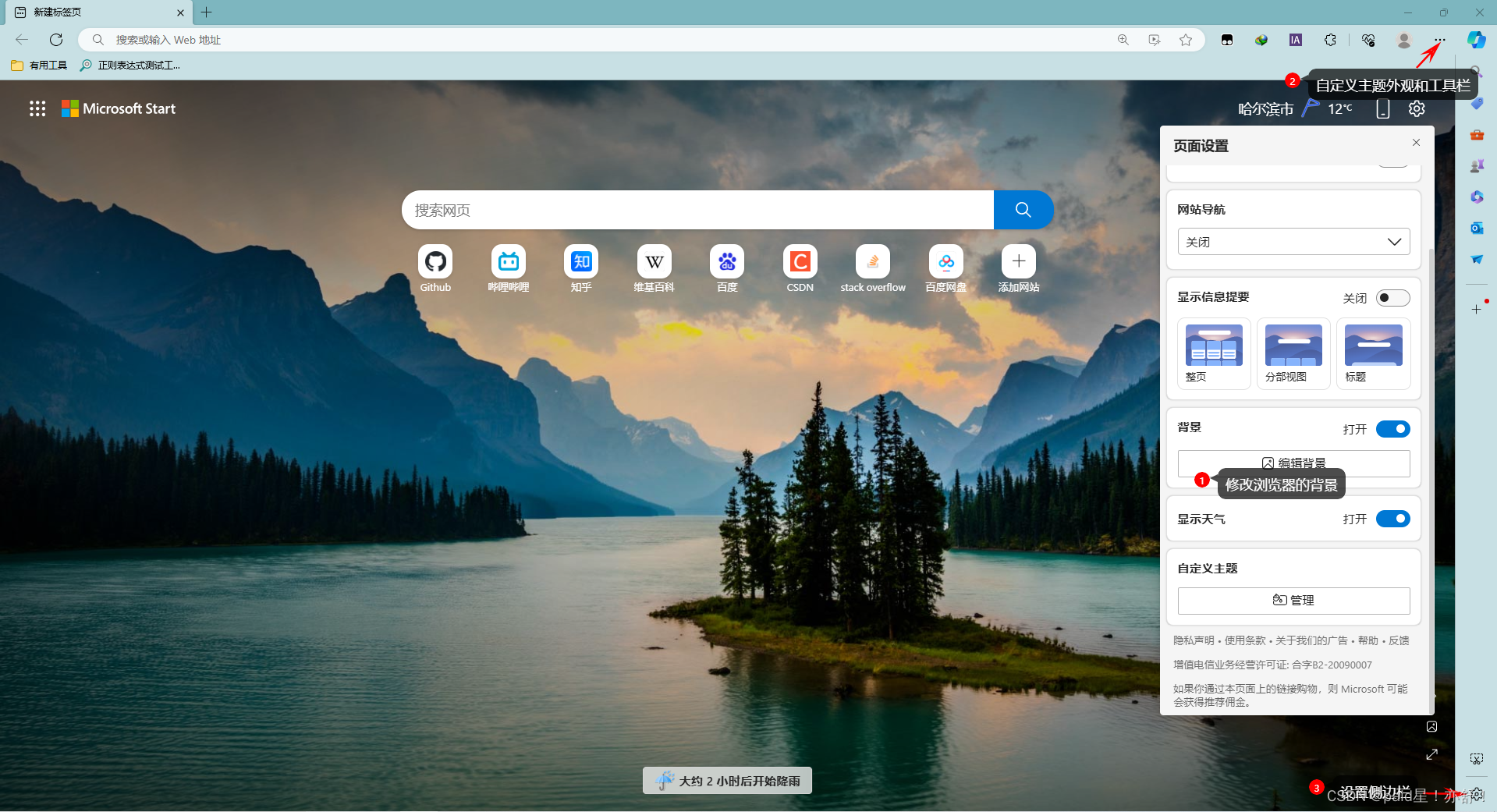Open the Microsoft Start app launcher grid
Screen dimensions: 1497x812
click(37, 108)
